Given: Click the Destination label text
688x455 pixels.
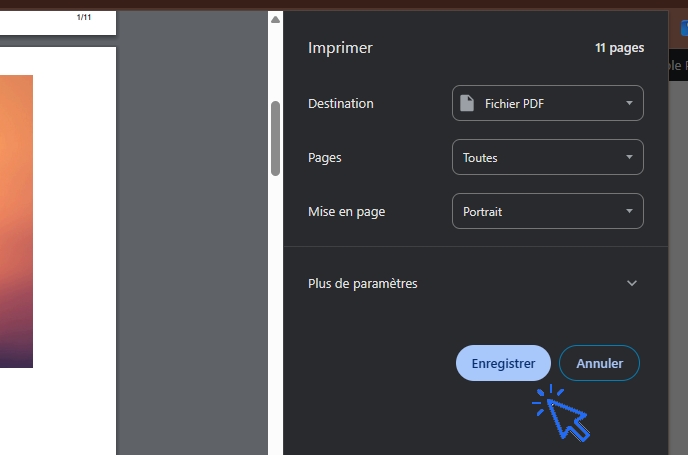Looking at the screenshot, I should click(x=341, y=103).
